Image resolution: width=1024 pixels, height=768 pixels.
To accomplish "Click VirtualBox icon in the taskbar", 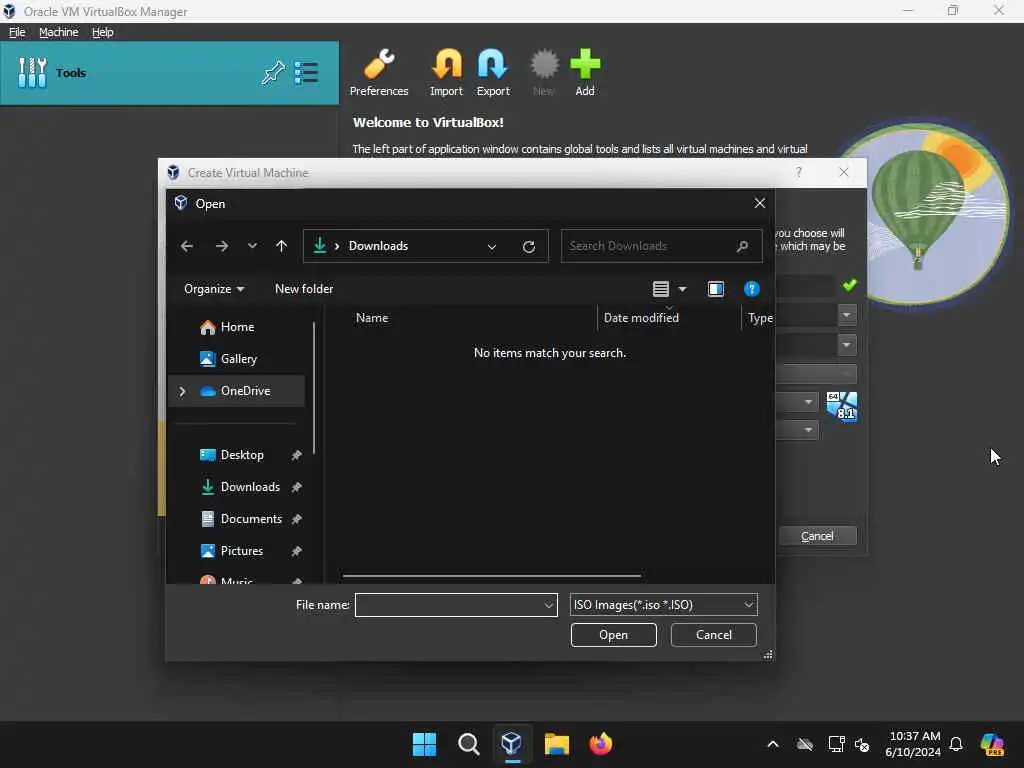I will [512, 744].
